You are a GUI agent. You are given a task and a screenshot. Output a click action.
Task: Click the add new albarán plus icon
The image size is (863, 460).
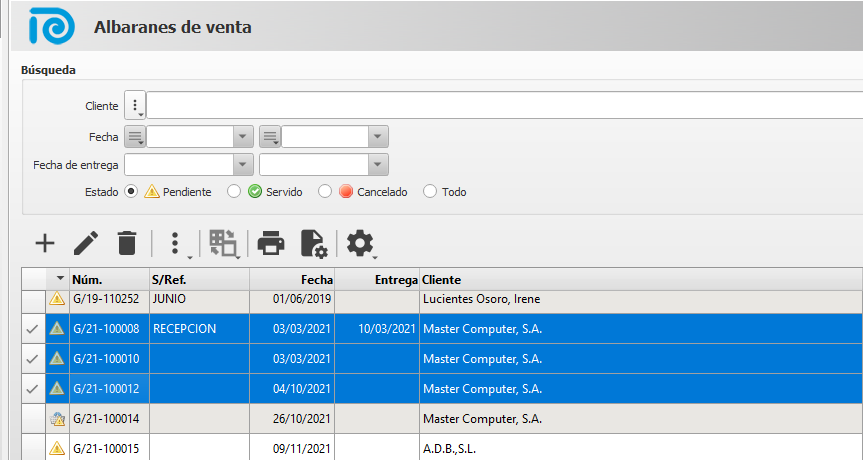[45, 243]
